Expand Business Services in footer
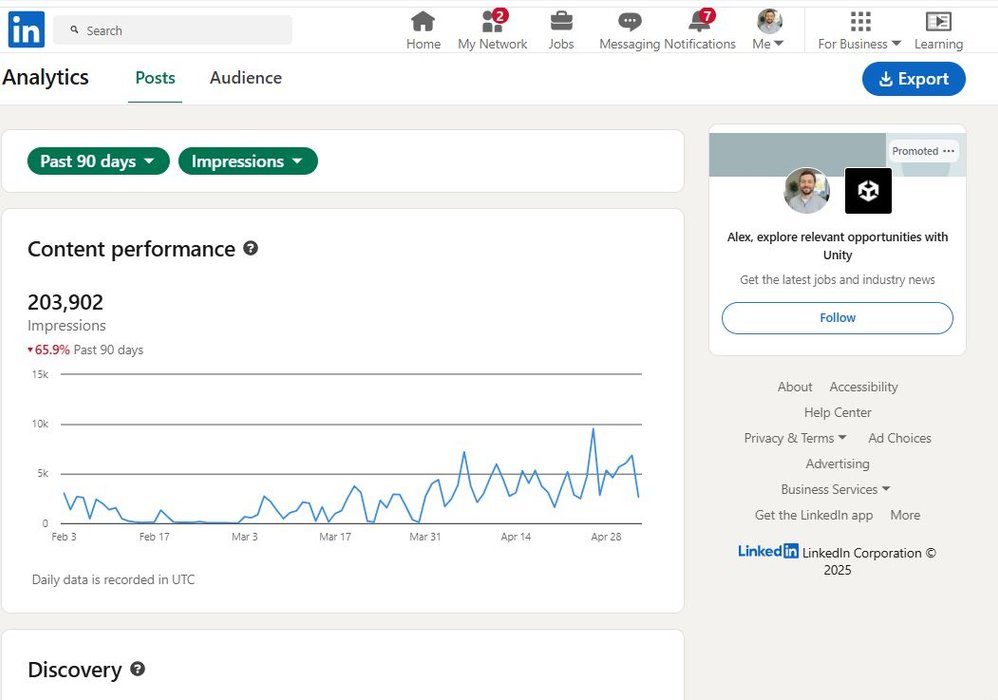998x700 pixels. point(835,489)
